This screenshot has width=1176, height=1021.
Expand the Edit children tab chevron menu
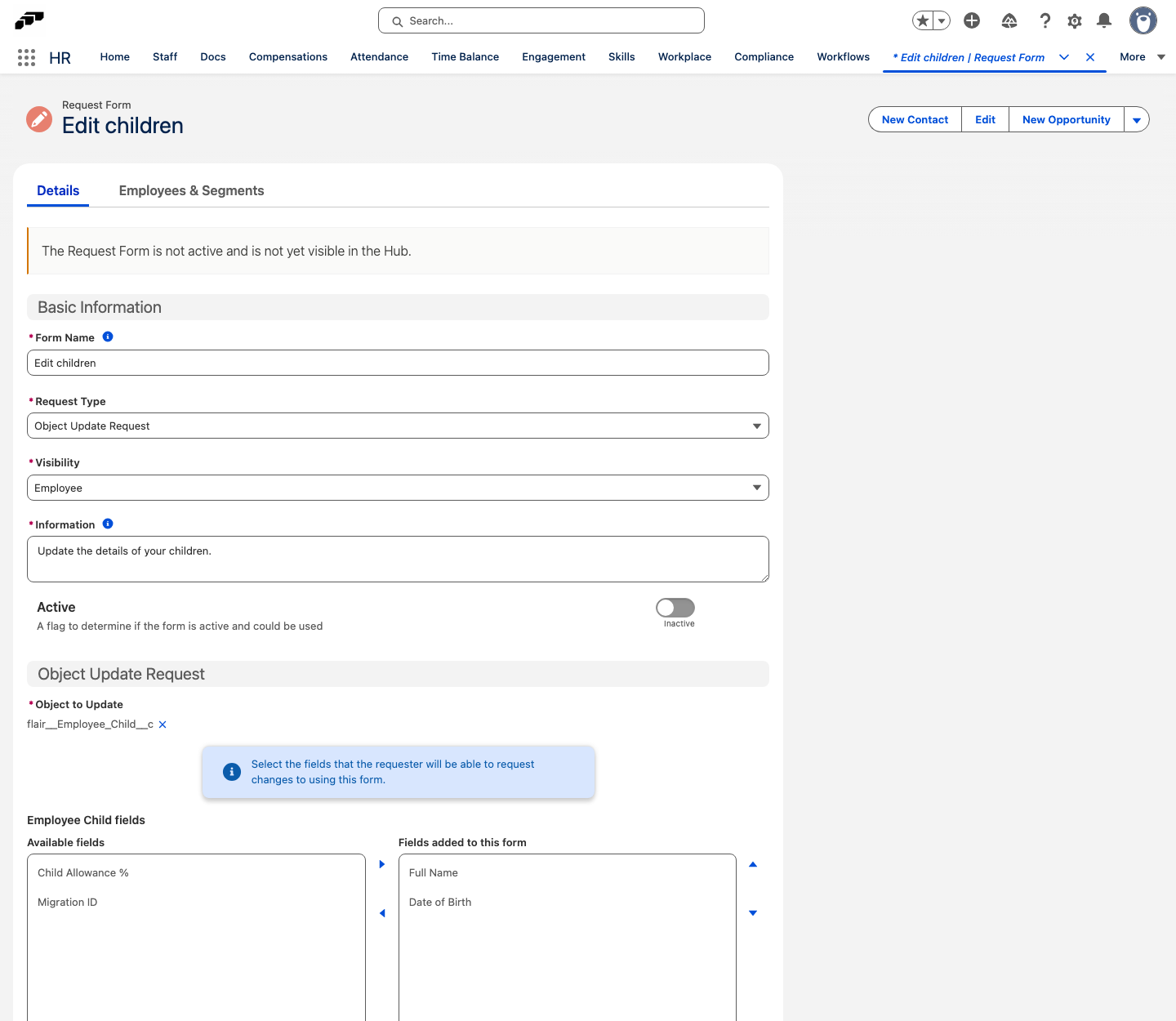(1064, 57)
